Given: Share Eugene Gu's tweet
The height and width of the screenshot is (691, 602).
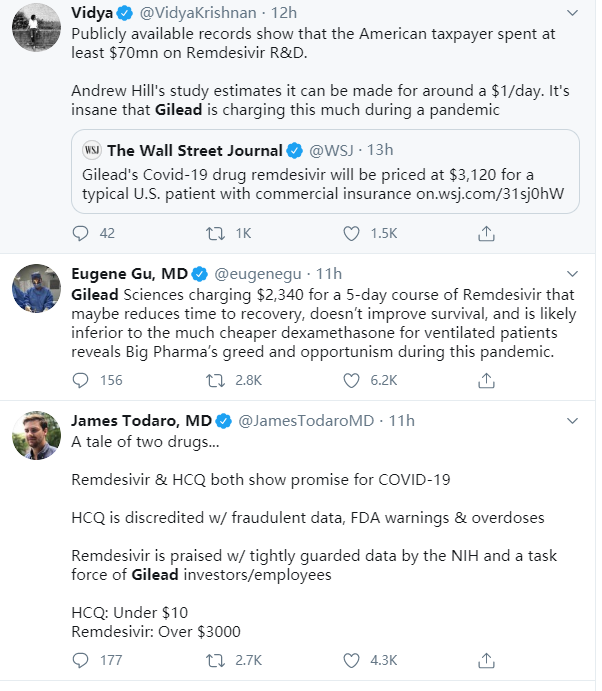Looking at the screenshot, I should 486,380.
